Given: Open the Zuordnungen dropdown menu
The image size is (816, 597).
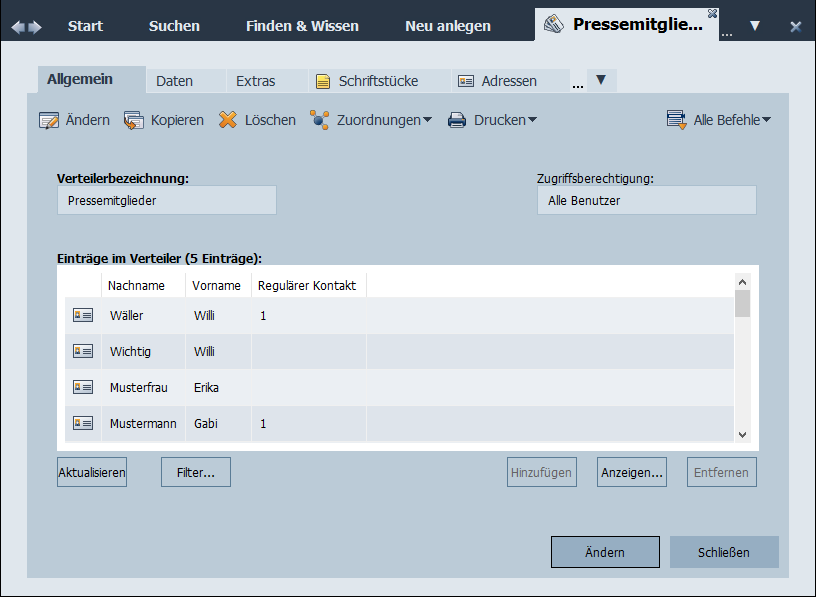Looking at the screenshot, I should click(x=371, y=120).
